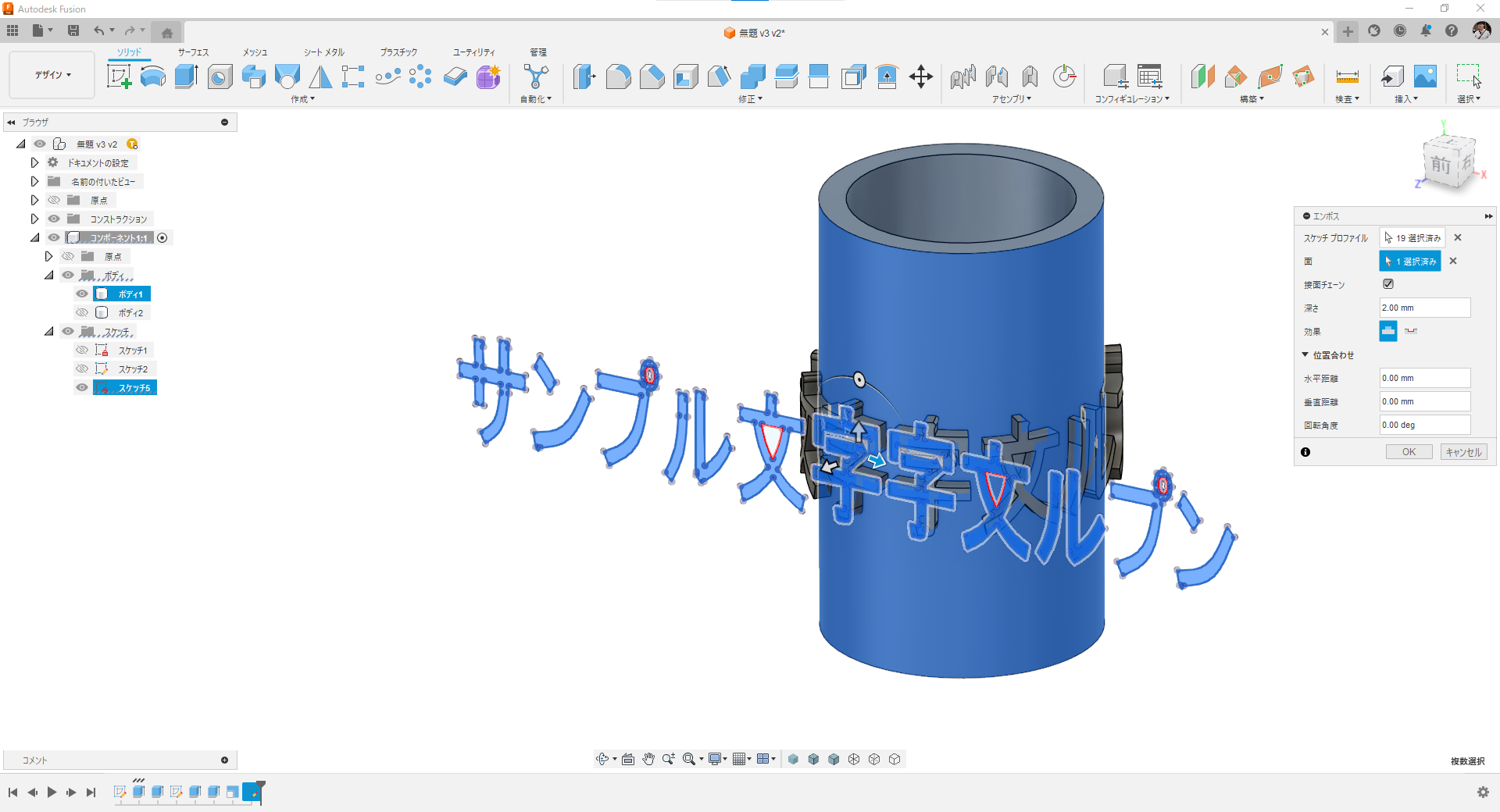Expand the ドキュメントの設定 node

(x=34, y=162)
